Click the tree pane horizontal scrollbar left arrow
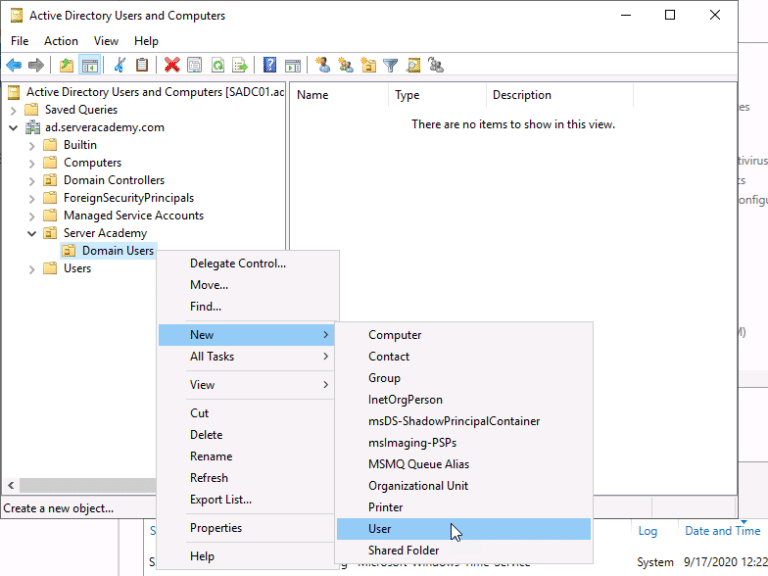768x576 pixels. 10,485
